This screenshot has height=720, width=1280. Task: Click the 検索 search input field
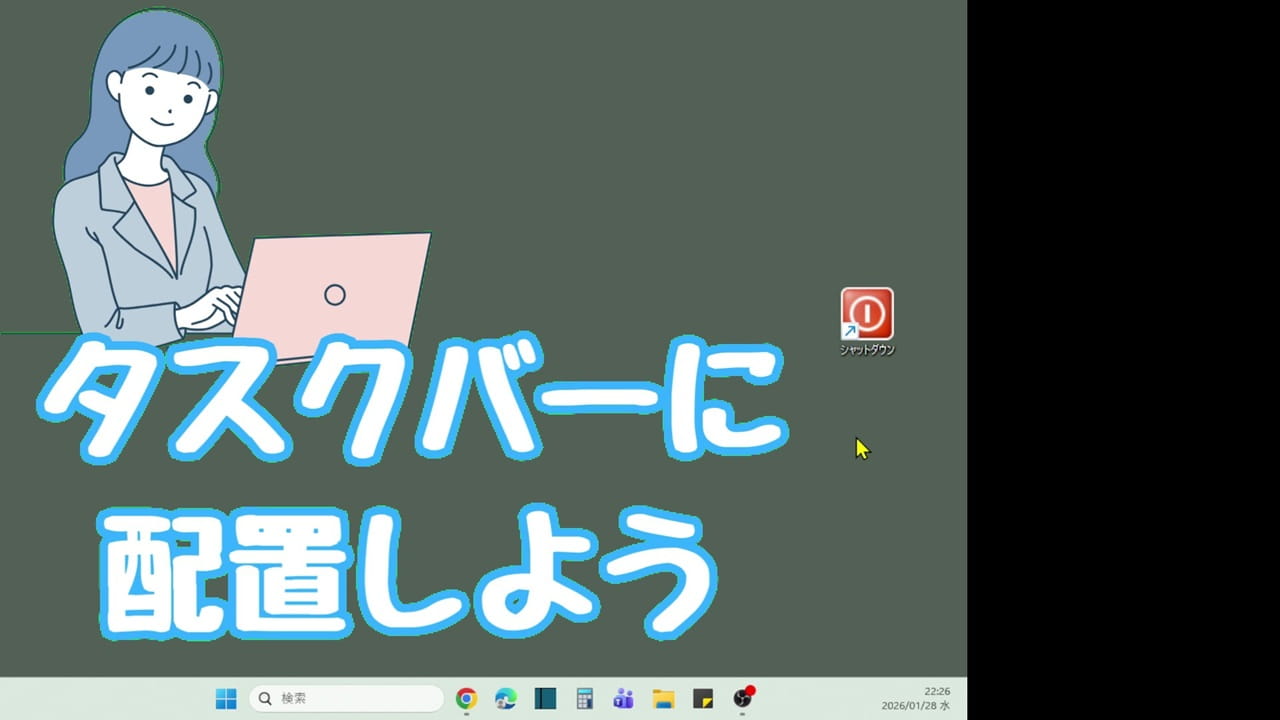coord(340,698)
